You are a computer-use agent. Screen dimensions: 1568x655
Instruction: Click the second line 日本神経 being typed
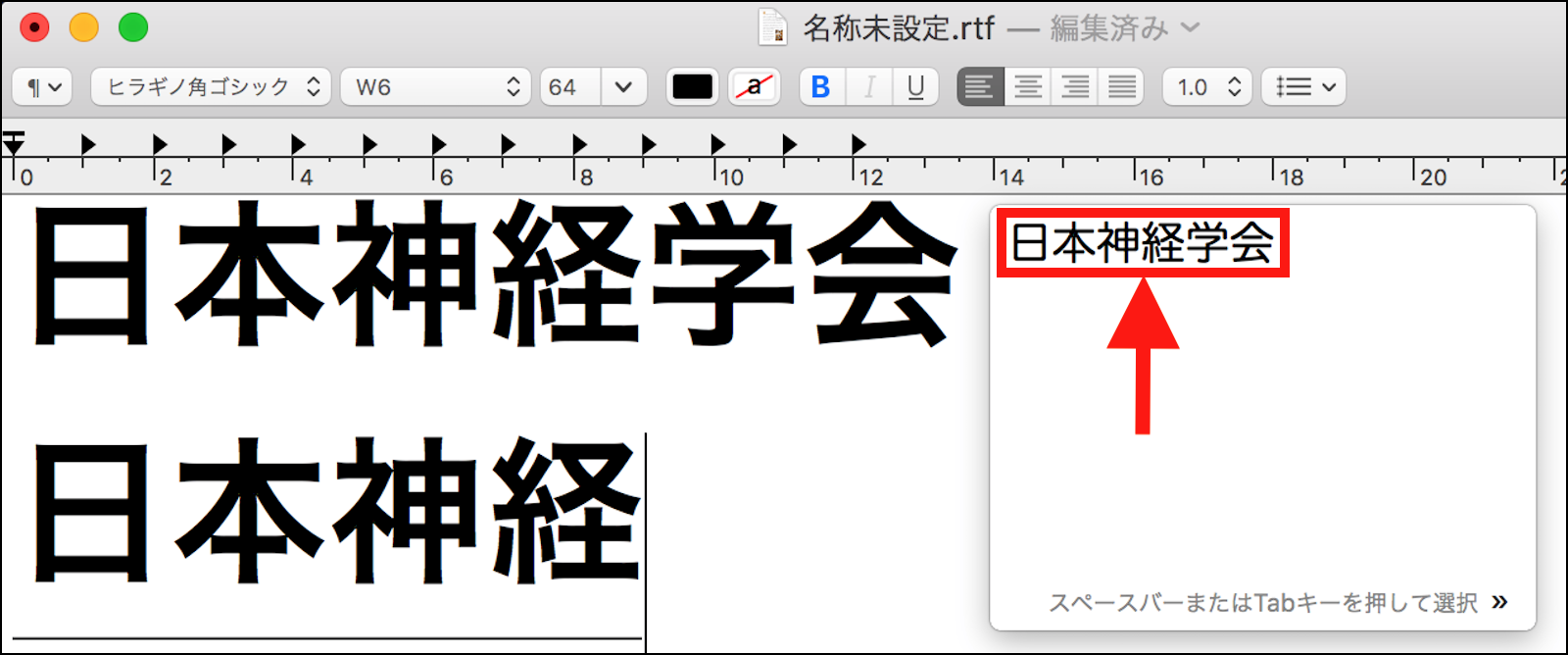coord(336,510)
